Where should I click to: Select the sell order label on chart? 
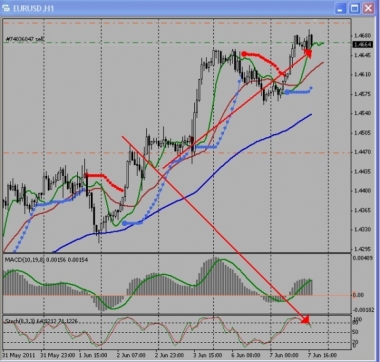coord(24,39)
